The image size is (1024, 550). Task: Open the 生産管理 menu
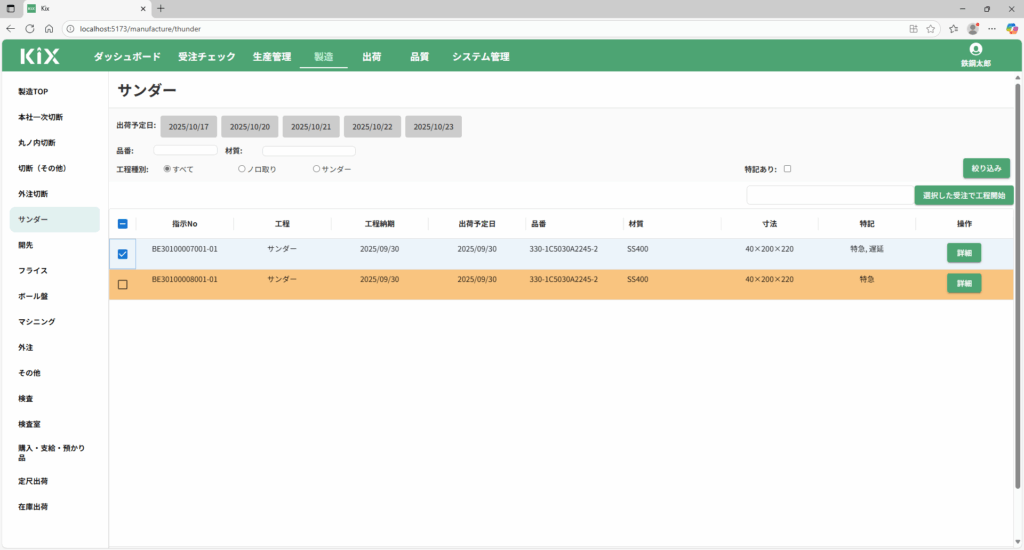pyautogui.click(x=272, y=57)
